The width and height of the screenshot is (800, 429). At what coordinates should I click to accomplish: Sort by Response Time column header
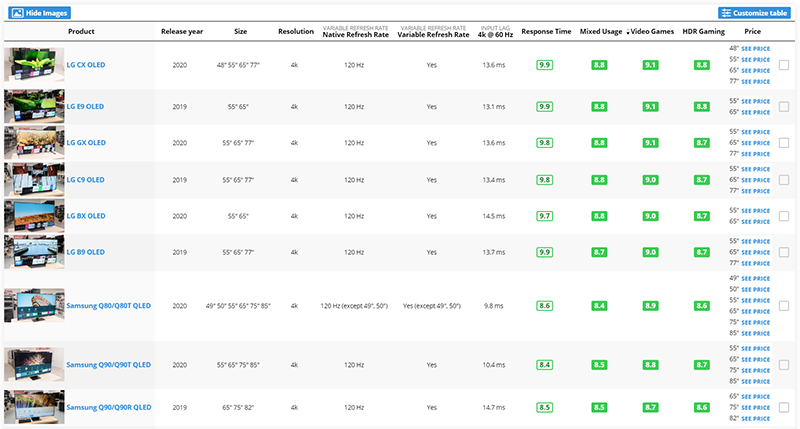(x=546, y=31)
